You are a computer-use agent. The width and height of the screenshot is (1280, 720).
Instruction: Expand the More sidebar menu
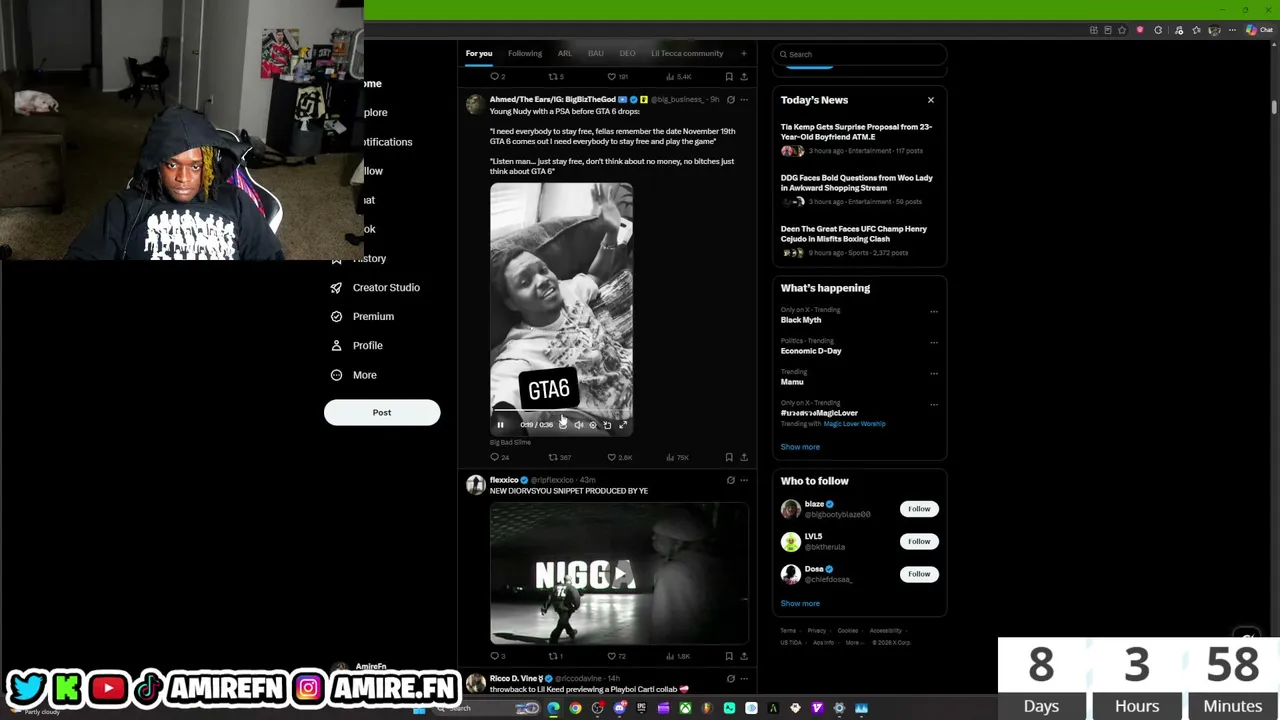point(354,375)
